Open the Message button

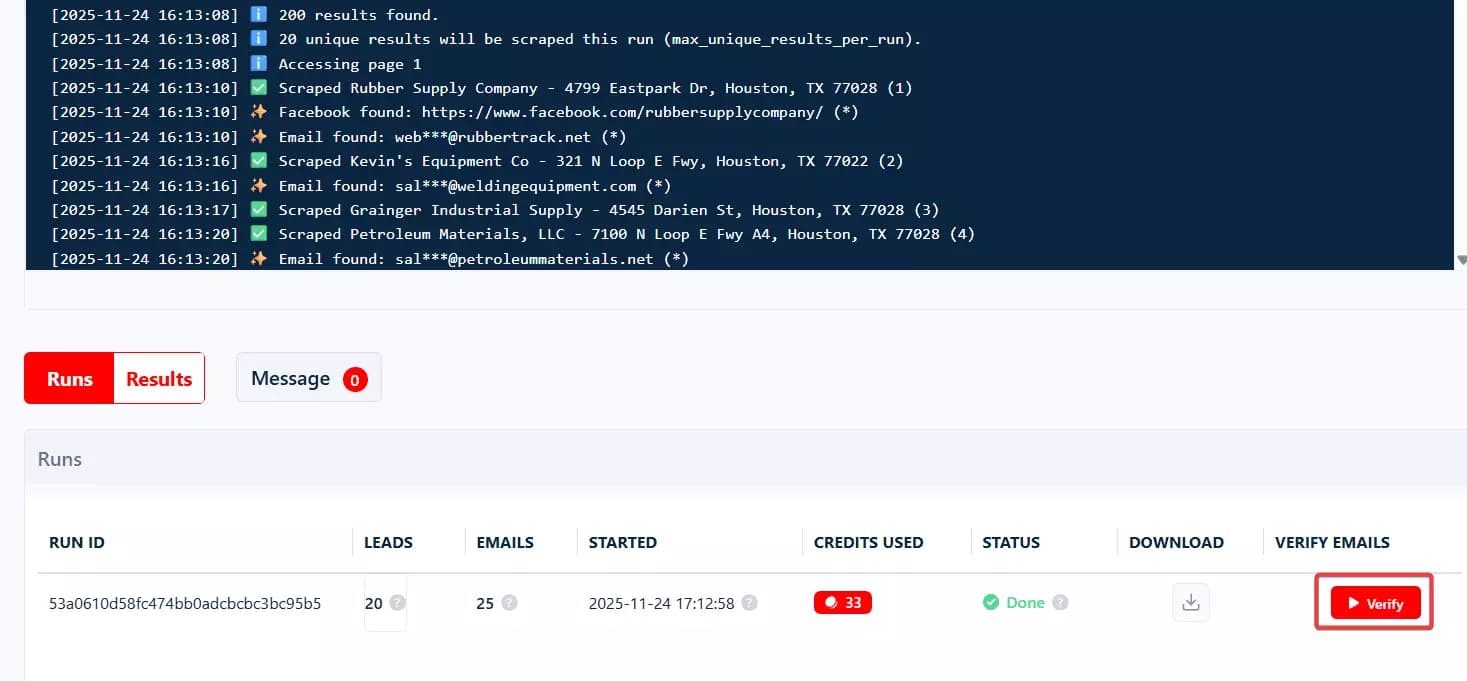coord(291,378)
